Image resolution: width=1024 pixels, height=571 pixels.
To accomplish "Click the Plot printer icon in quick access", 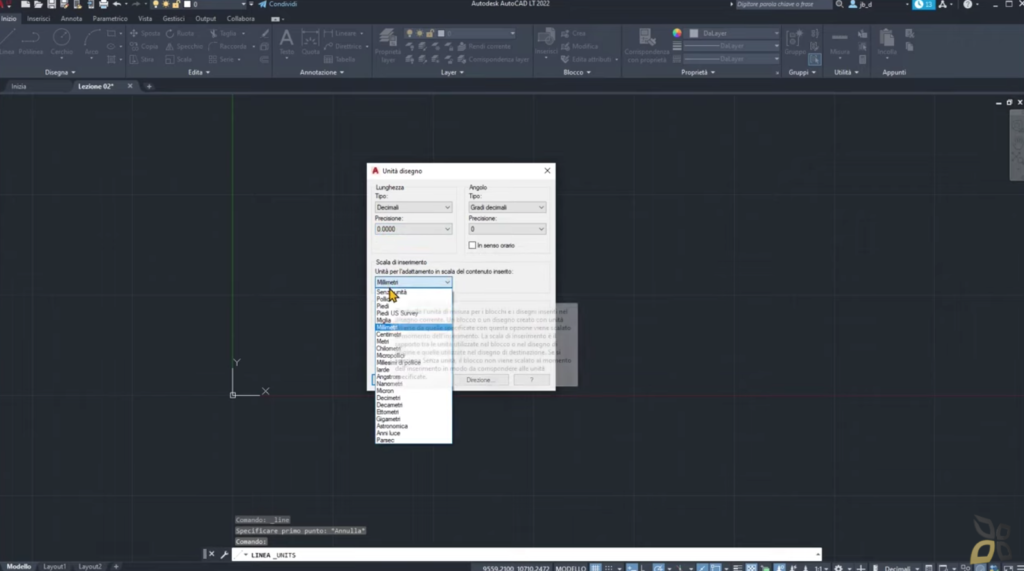I will coord(103,5).
